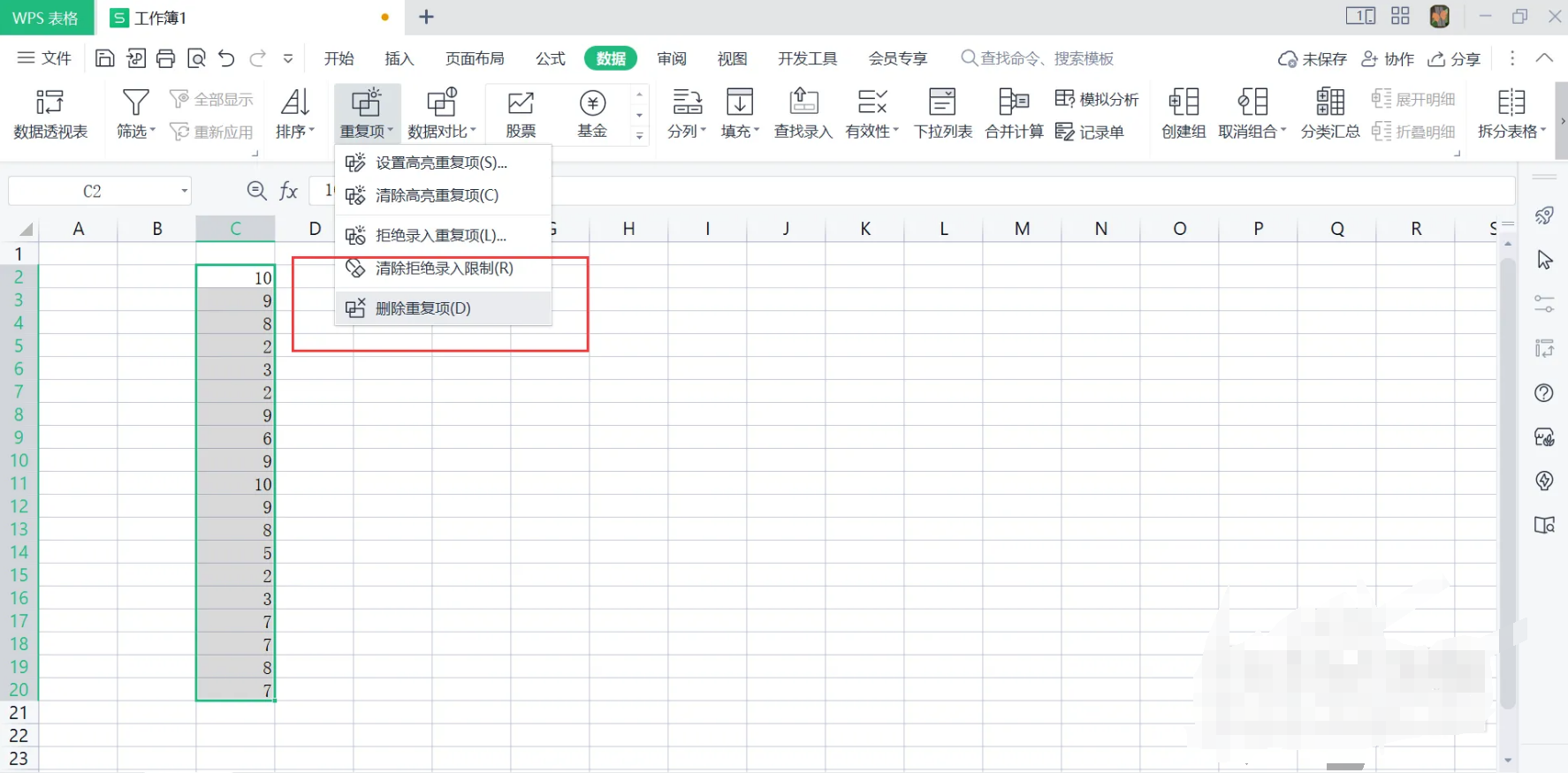Open the Lookup Entry (查找录入) tool
Viewport: 1568px width, 773px height.
pyautogui.click(x=803, y=112)
